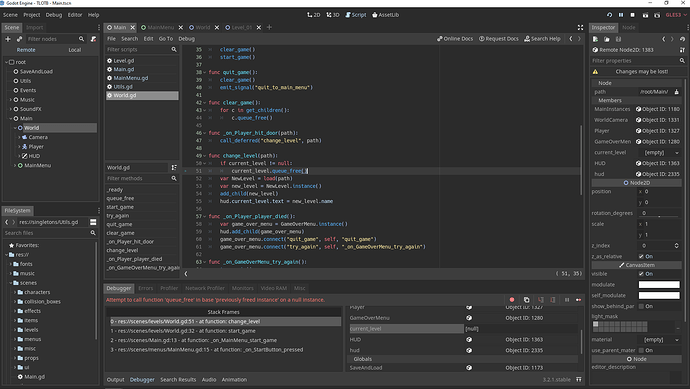Uncheck z_as_relative On checkbox
This screenshot has width=690, height=389.
(641, 257)
